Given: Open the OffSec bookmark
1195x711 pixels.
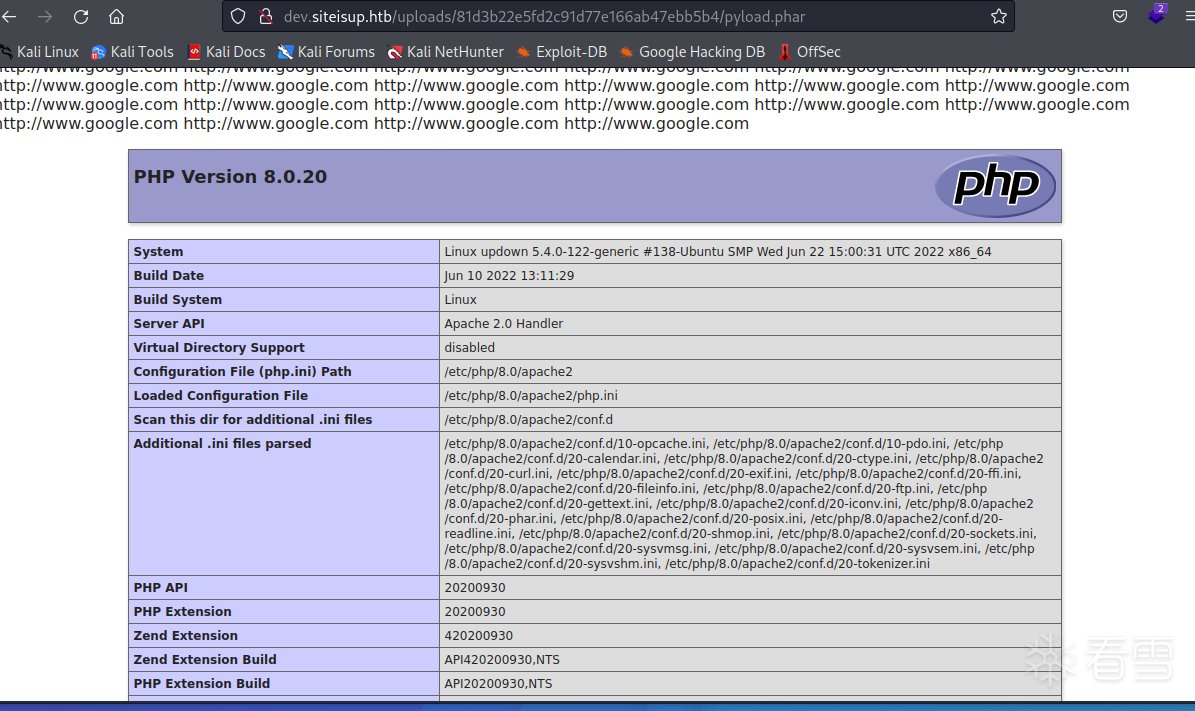Looking at the screenshot, I should coord(809,52).
